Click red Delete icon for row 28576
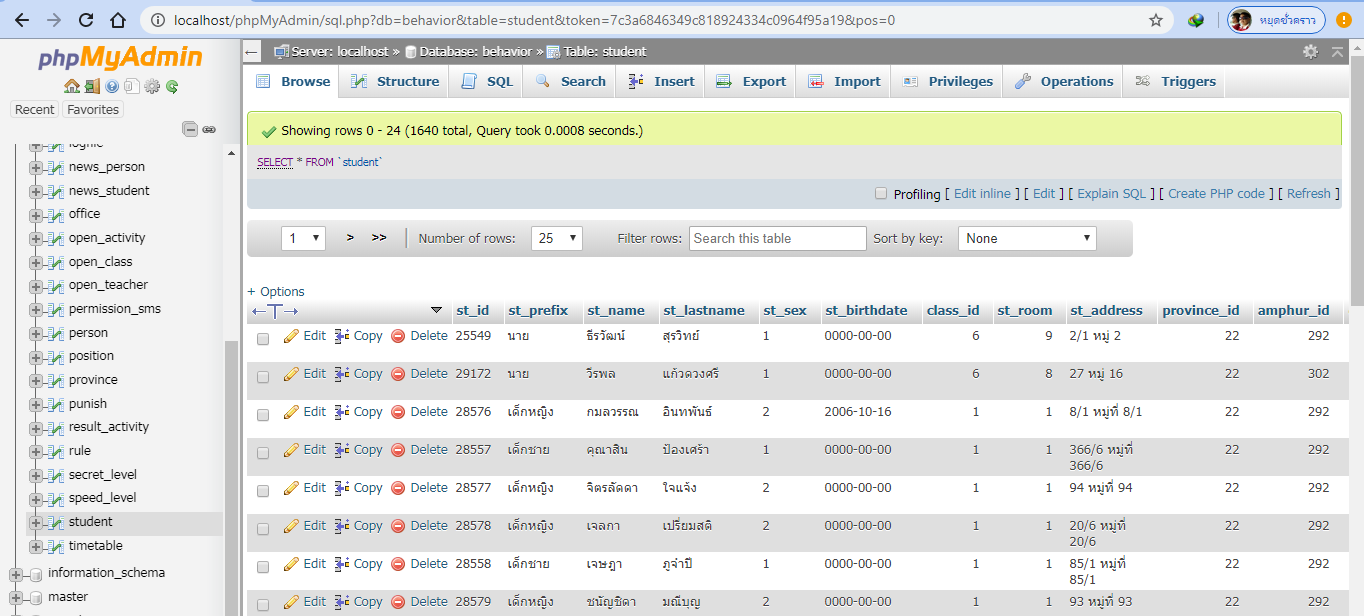This screenshot has width=1364, height=616. [x=398, y=412]
